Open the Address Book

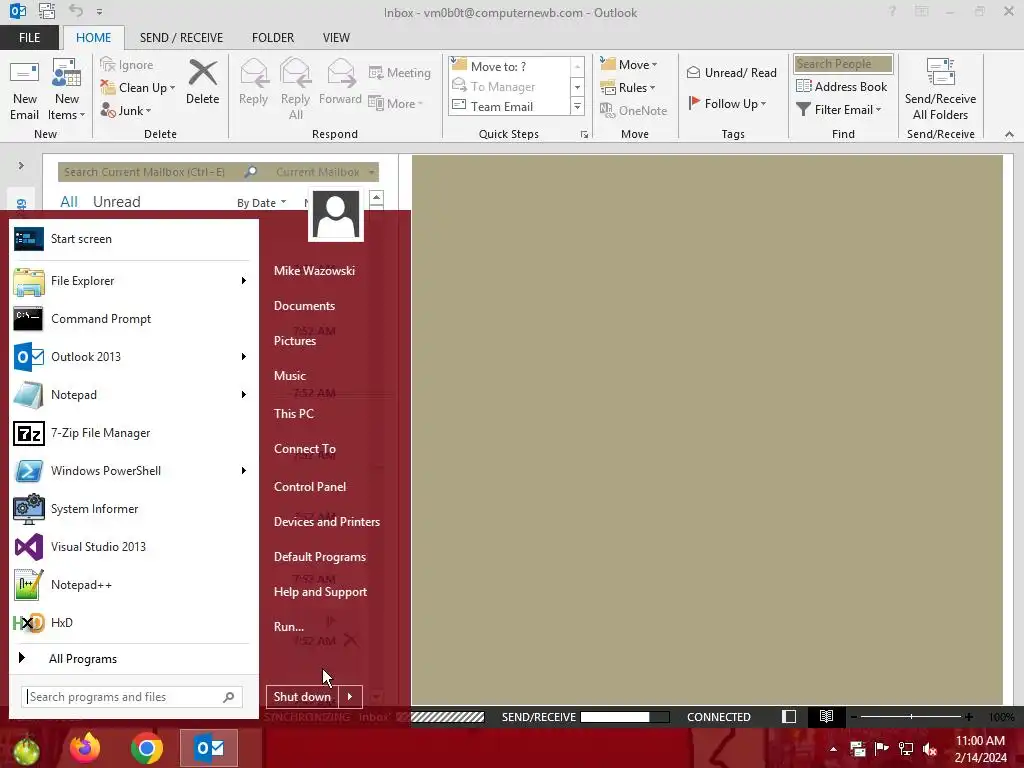click(x=841, y=86)
